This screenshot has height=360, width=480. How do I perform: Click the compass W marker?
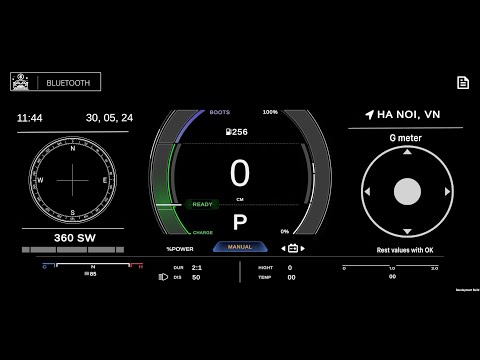point(40,180)
